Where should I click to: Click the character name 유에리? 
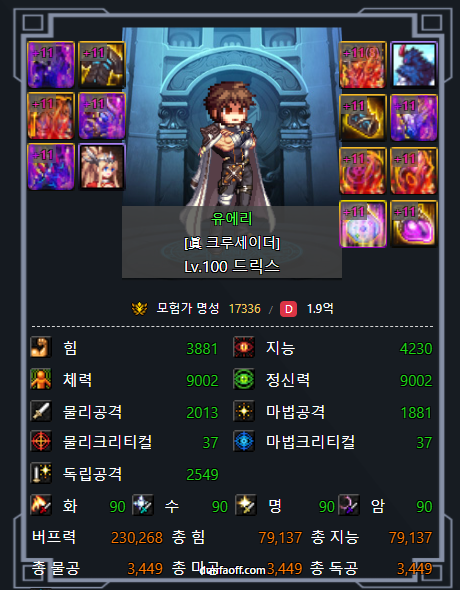click(x=232, y=219)
